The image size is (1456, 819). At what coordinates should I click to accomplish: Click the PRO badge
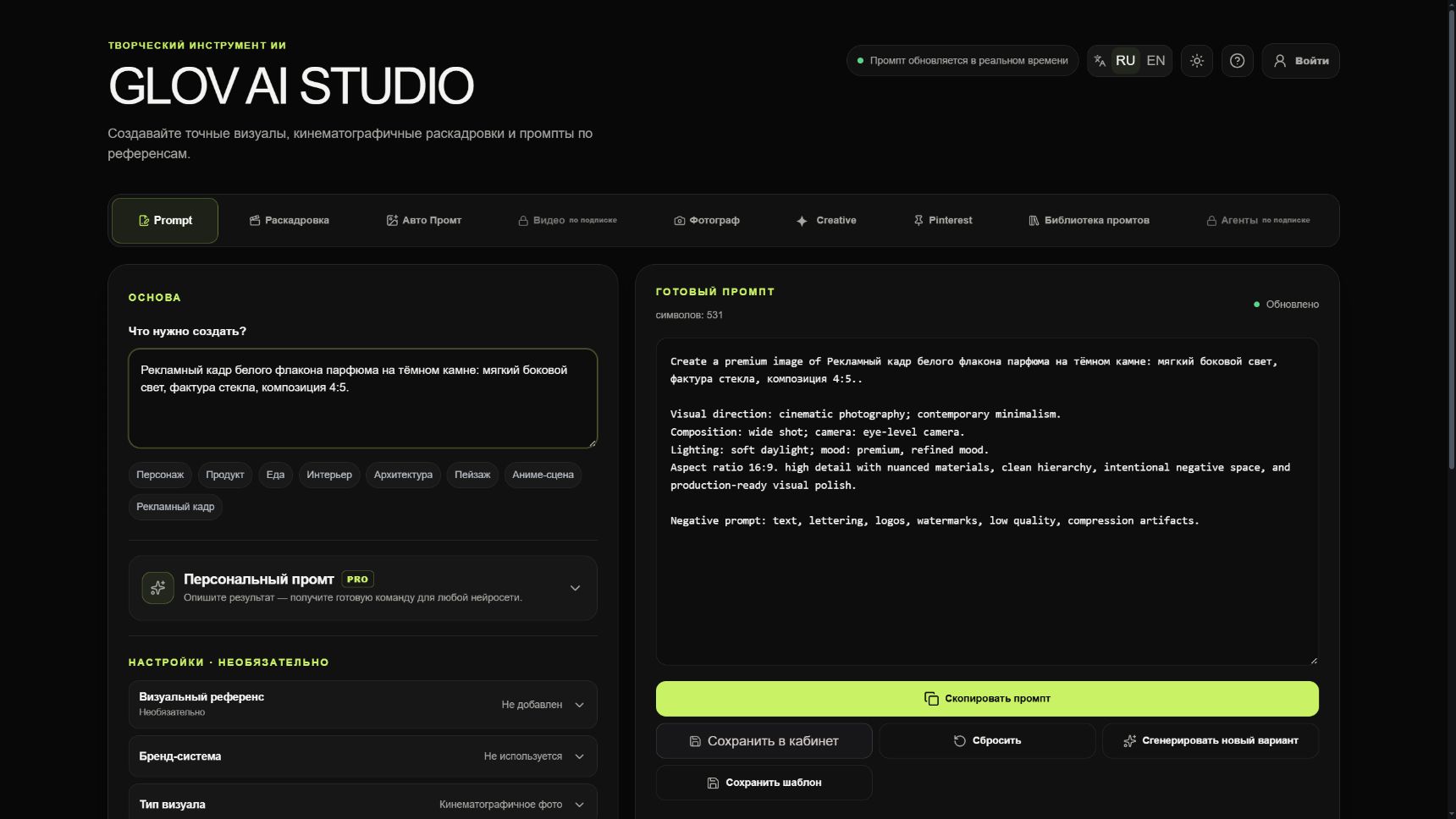357,580
